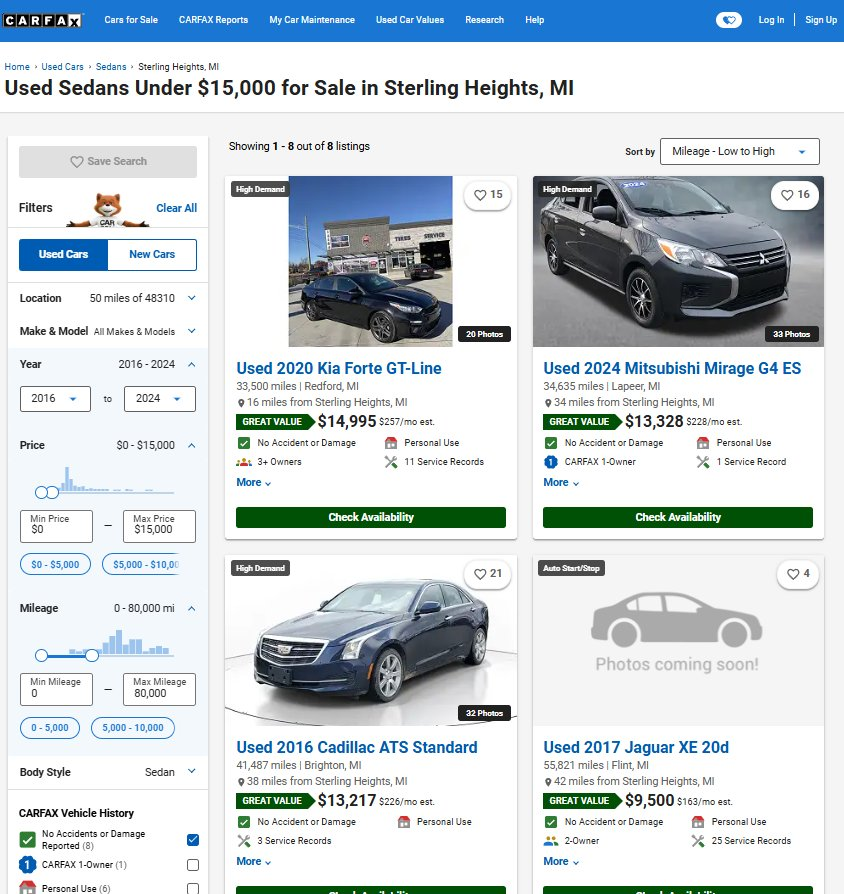The image size is (844, 894).
Task: Click Mitsubishi 1 Service Record wrench icon
Action: click(x=703, y=462)
